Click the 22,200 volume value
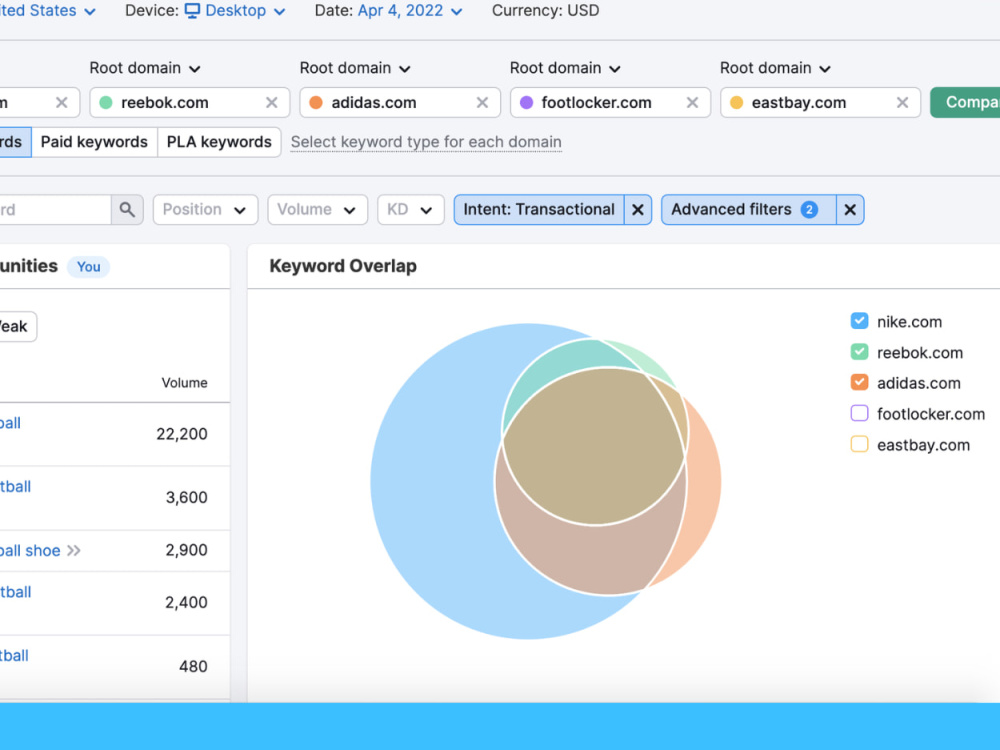Image resolution: width=1000 pixels, height=750 pixels. pos(182,434)
